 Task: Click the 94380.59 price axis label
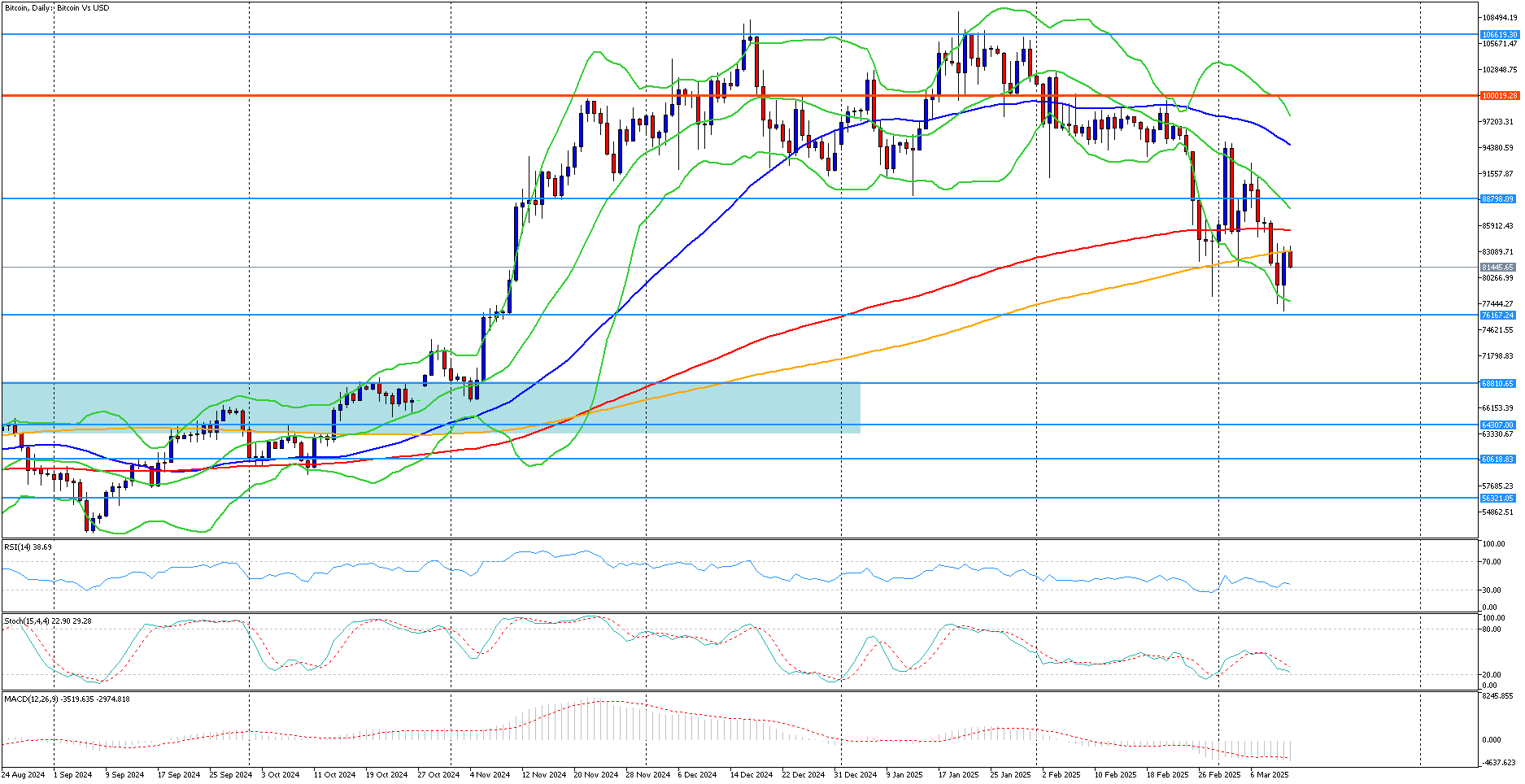click(1498, 148)
